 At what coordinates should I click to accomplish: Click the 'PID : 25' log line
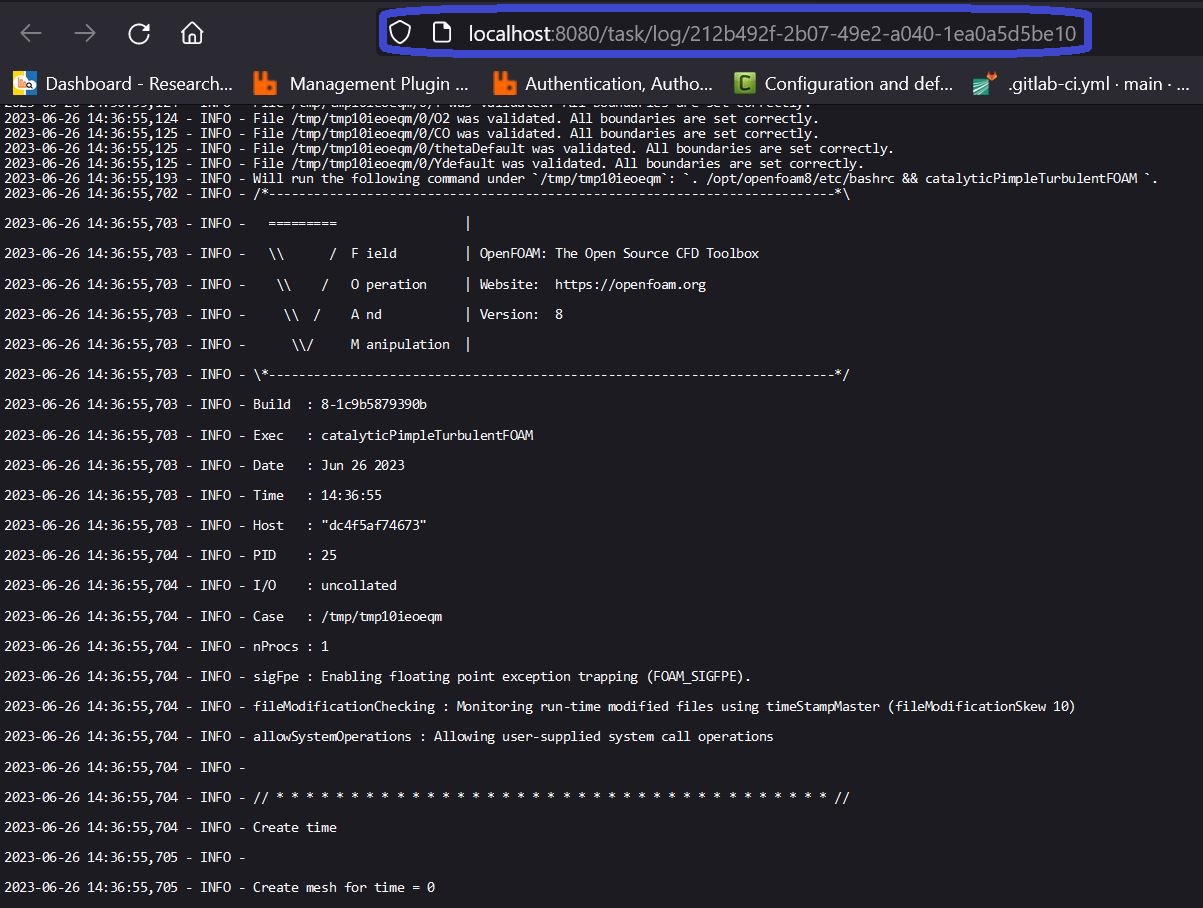tap(170, 555)
